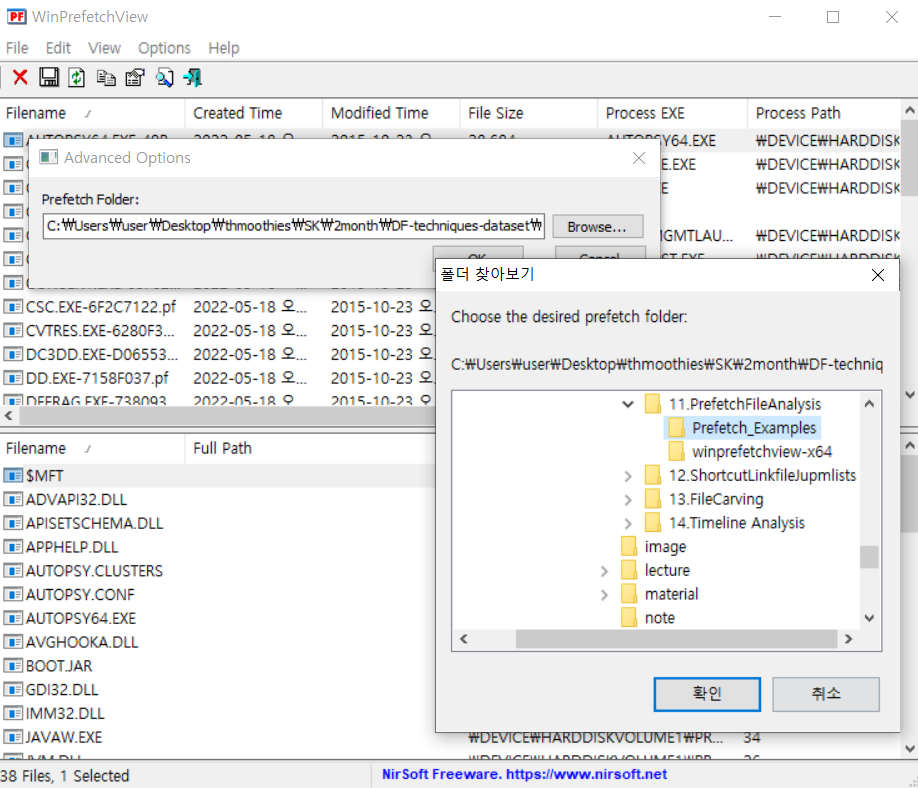Screen dimensions: 918x788
Task: Expand the 14.Timeline Analysis node
Action: (628, 523)
